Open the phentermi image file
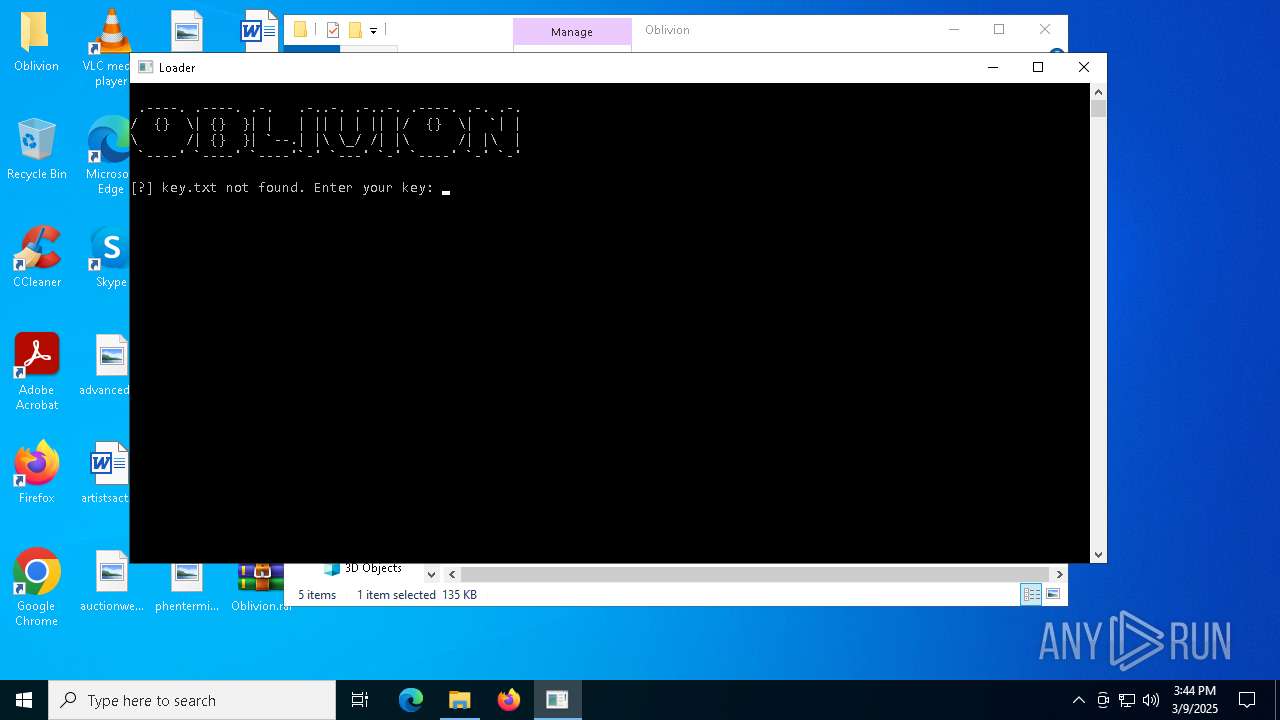1280x720 pixels. 186,588
